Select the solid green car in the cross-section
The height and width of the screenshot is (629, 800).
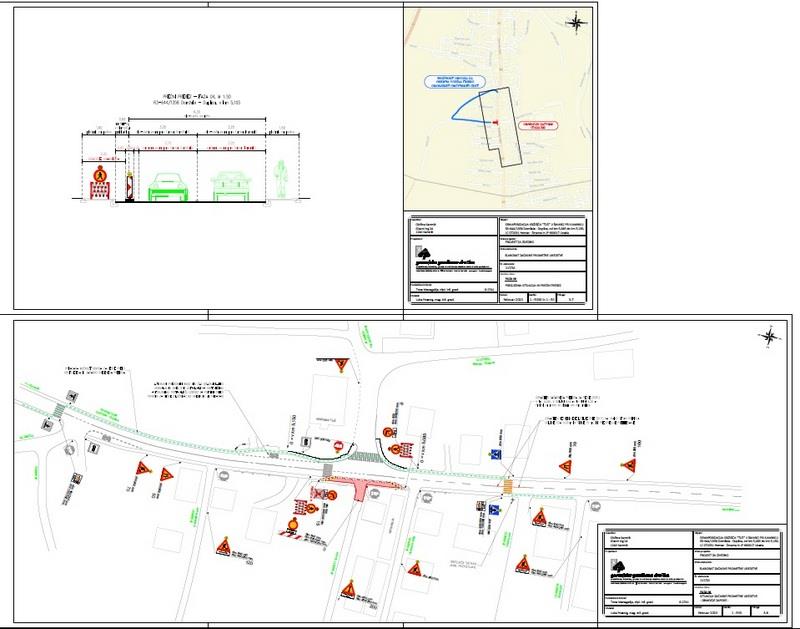[167, 186]
